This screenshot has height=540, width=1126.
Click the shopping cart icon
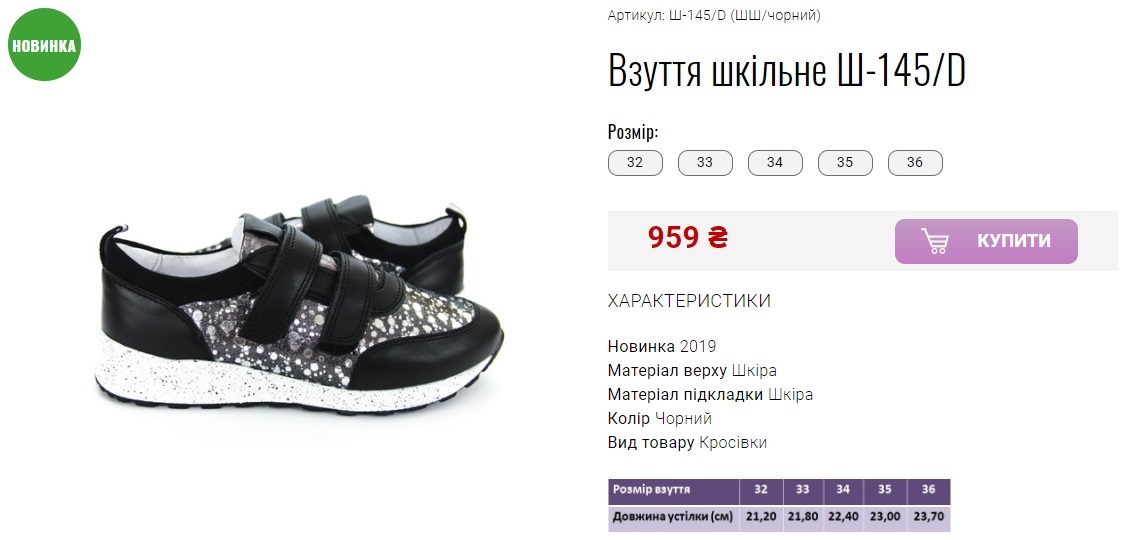pos(935,241)
